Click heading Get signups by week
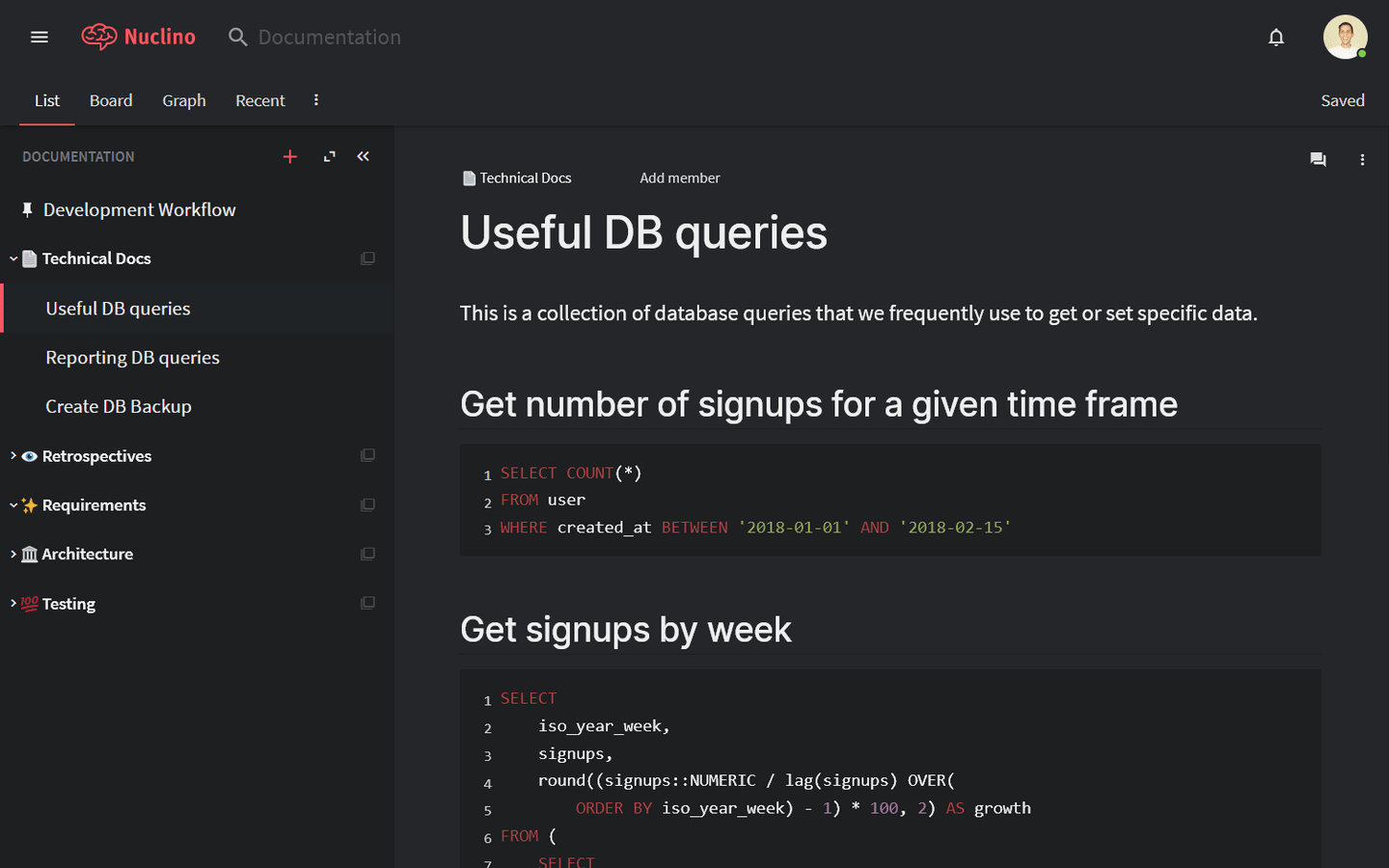Screen dimensions: 1389x868 pos(626,630)
